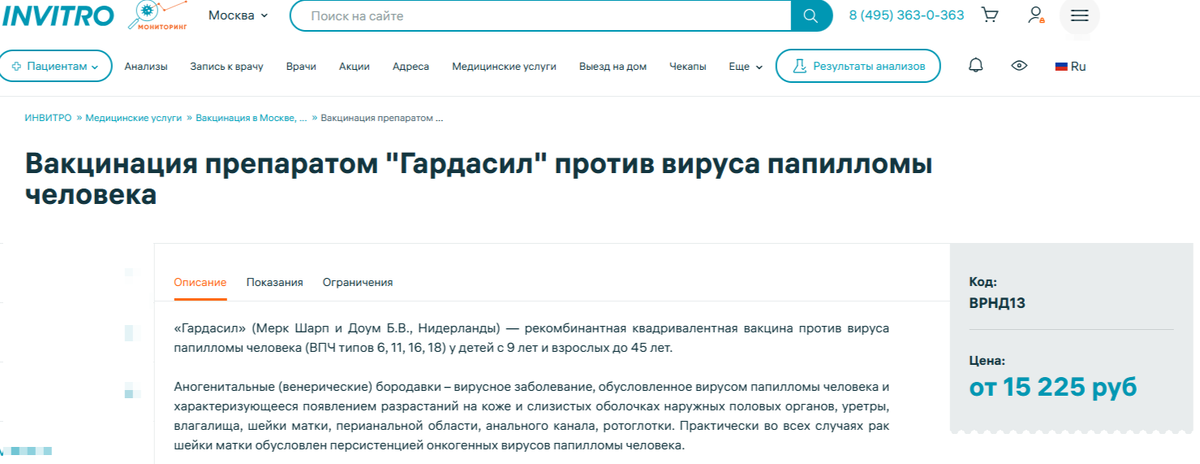Go to the Медицинские услуги breadcrumb
Screen dimensions: 1200x464
[134, 118]
